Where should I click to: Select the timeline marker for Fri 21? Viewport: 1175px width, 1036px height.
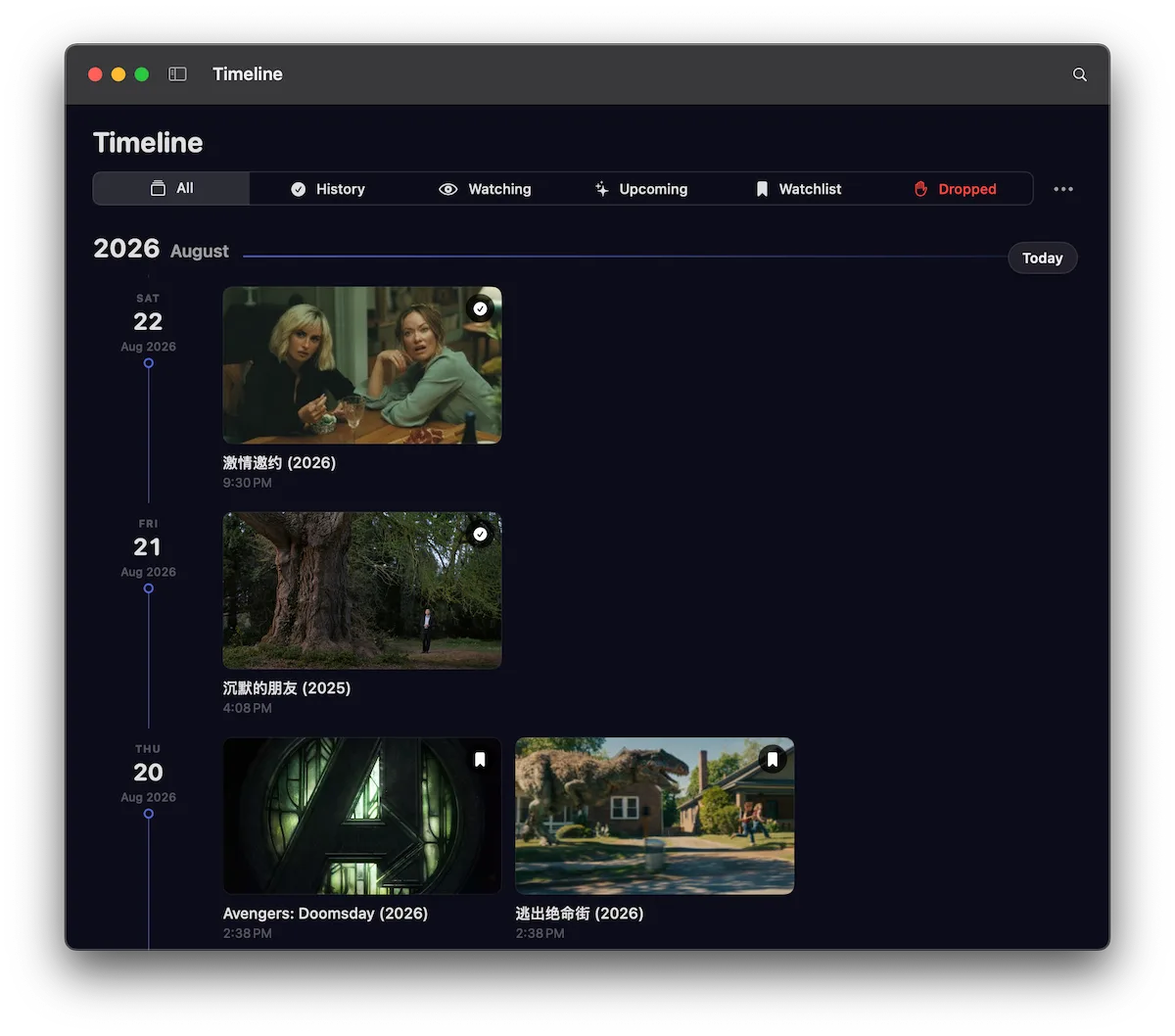pyautogui.click(x=149, y=589)
